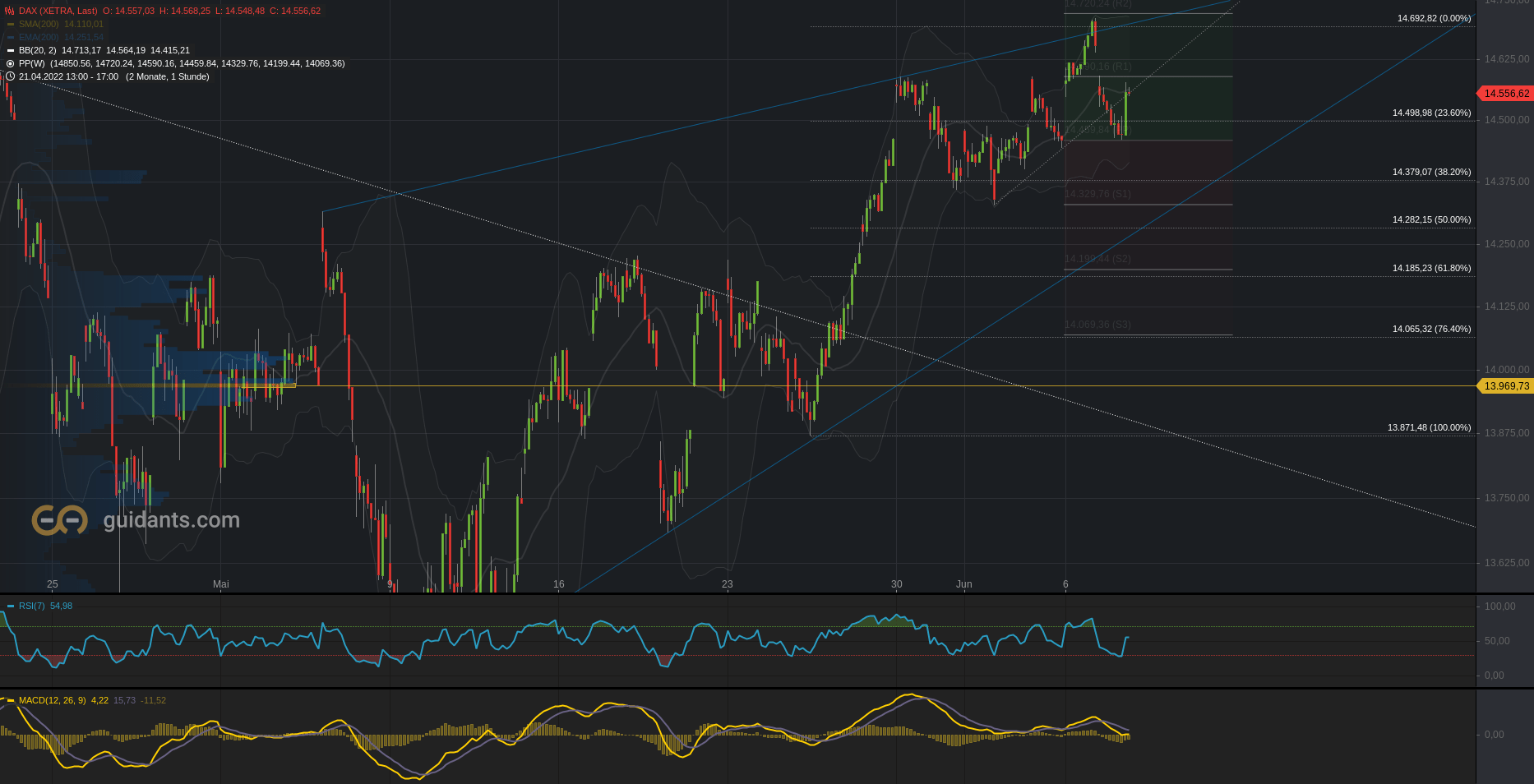Click the candlestick icon beside DAX legend
1534x784 pixels.
(10, 11)
